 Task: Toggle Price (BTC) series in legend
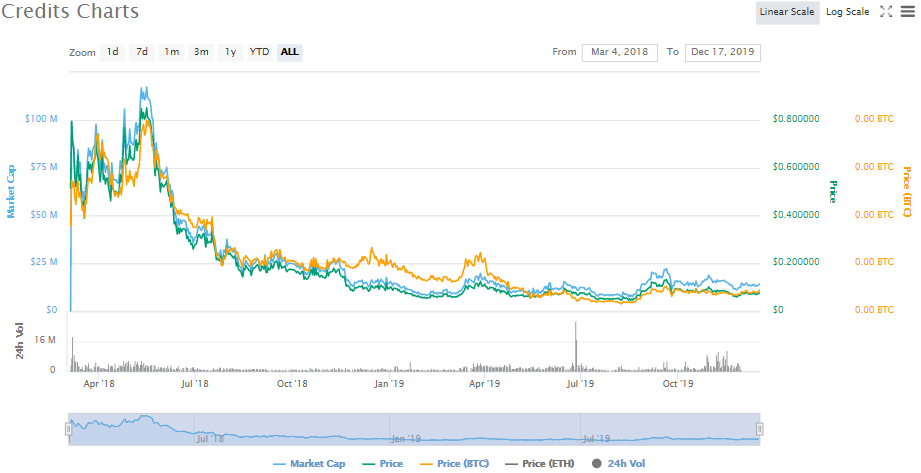click(455, 464)
